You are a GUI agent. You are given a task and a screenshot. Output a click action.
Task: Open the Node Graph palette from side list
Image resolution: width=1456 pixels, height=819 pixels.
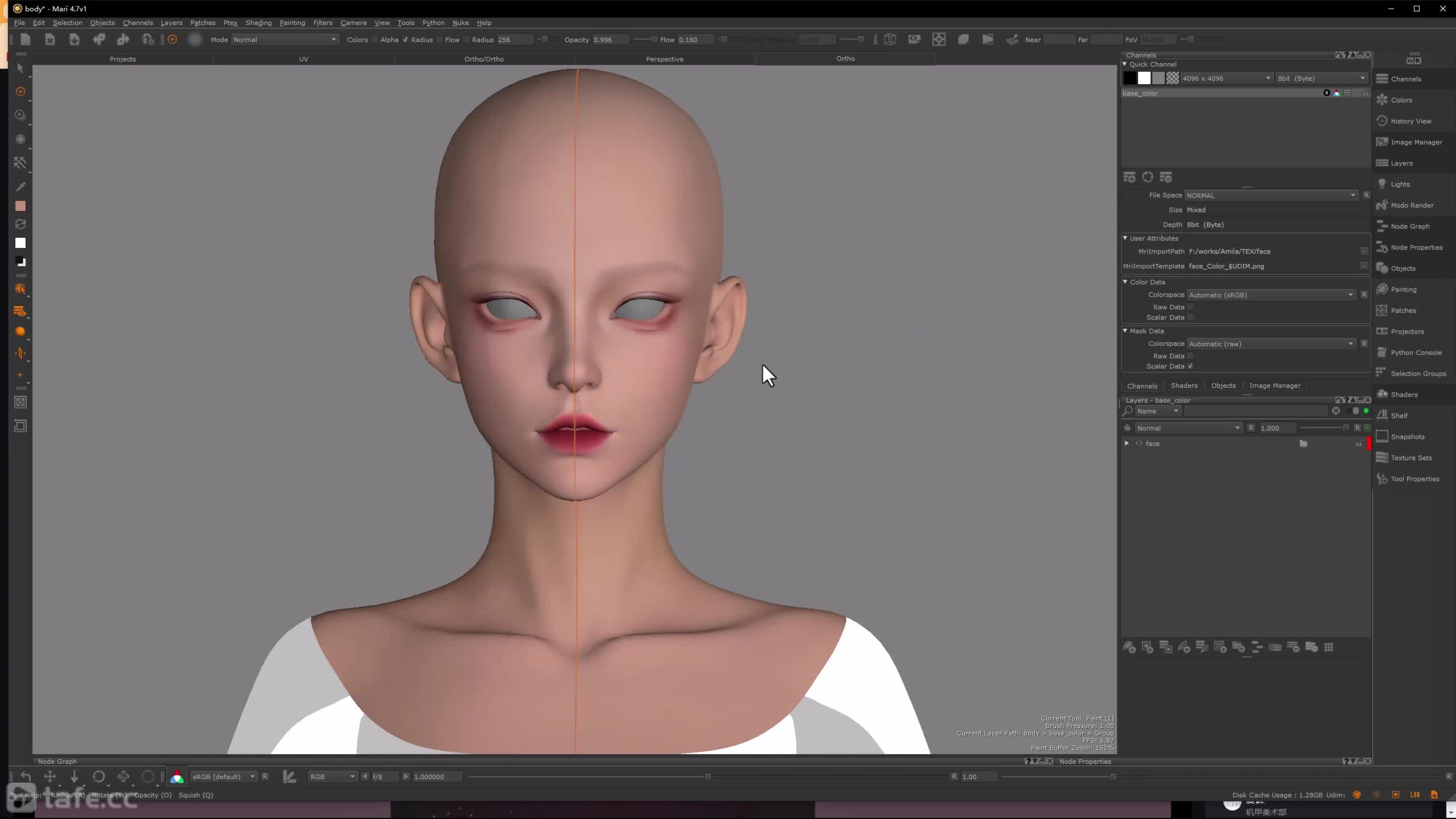click(x=1410, y=226)
